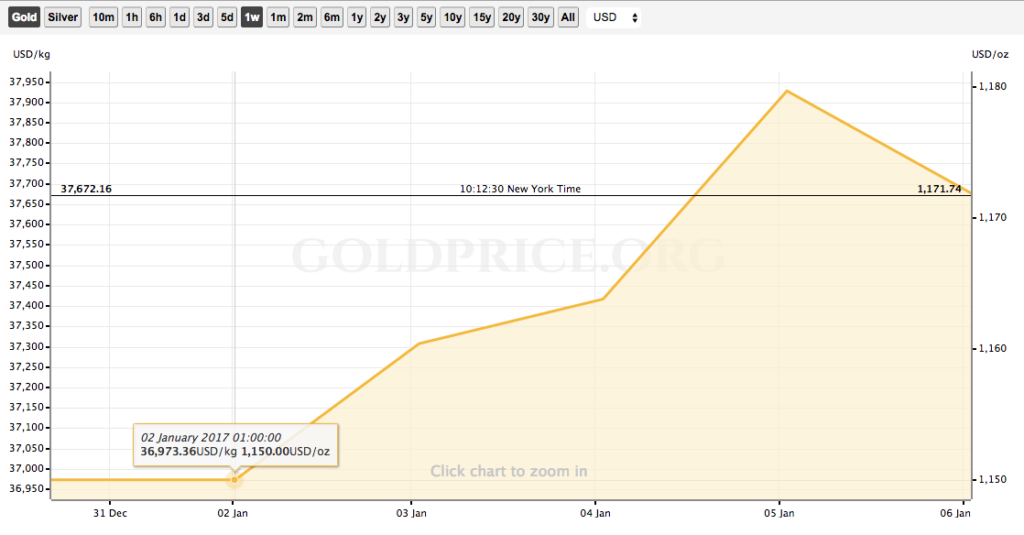
Task: Set the chart range to 1d
Action: pos(179,17)
